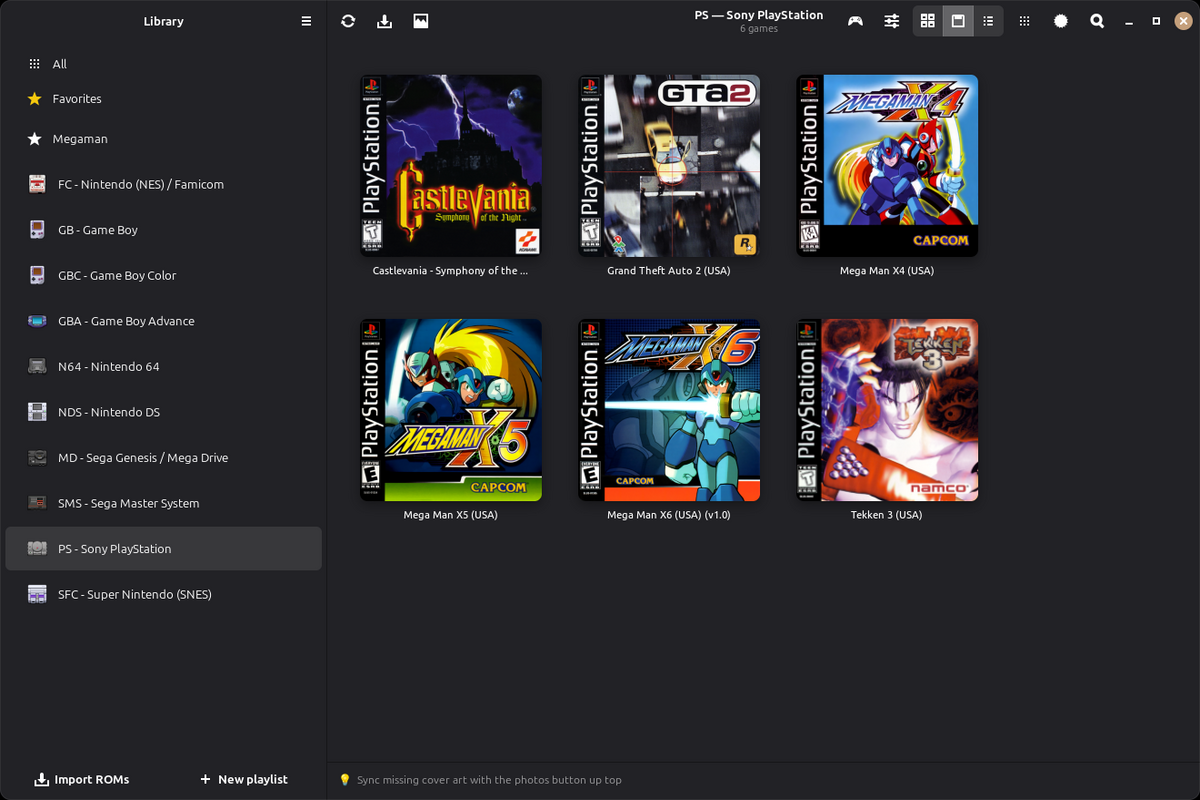
Task: Click the "PS — Sony PlayStation" header title
Action: tap(759, 15)
